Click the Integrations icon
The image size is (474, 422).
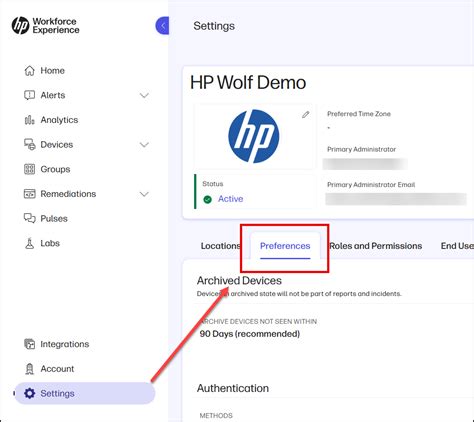pyautogui.click(x=29, y=344)
